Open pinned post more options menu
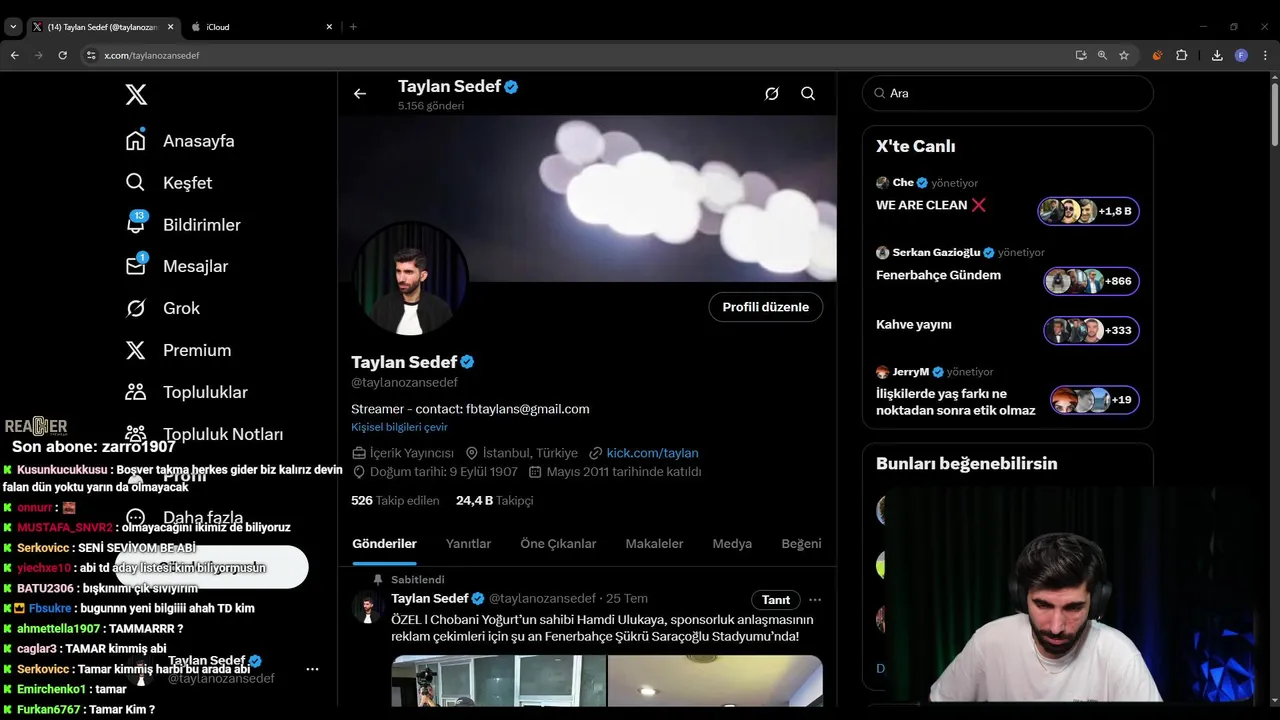The image size is (1280, 720). (815, 600)
